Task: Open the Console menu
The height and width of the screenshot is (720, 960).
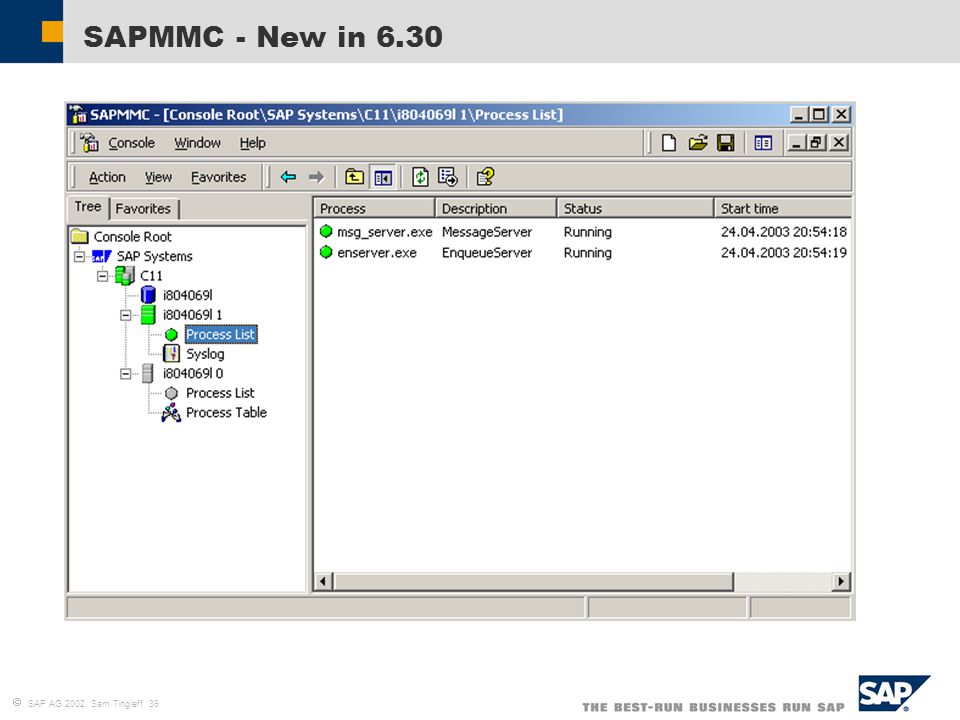Action: click(x=132, y=143)
